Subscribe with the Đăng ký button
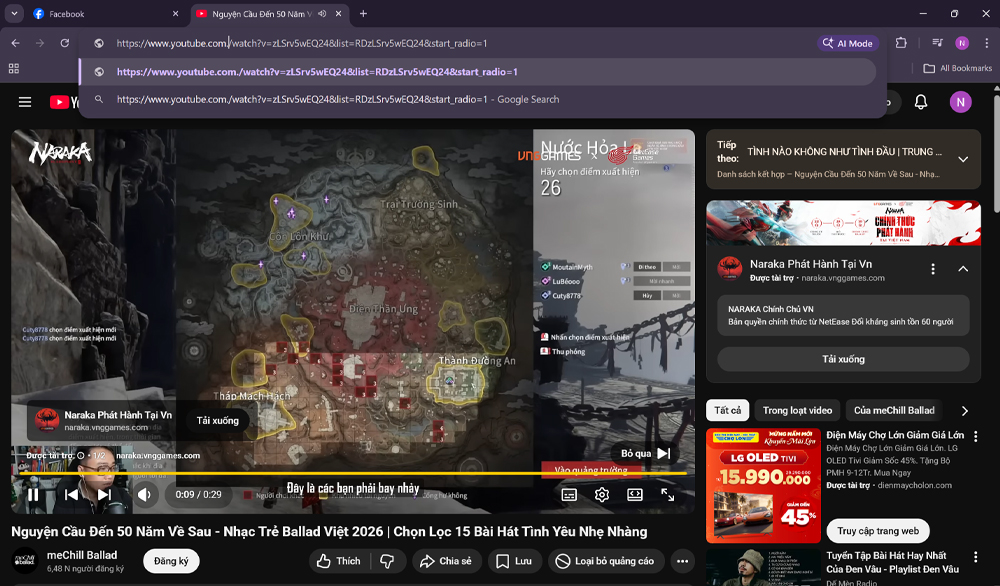The width and height of the screenshot is (1000, 586). (171, 561)
